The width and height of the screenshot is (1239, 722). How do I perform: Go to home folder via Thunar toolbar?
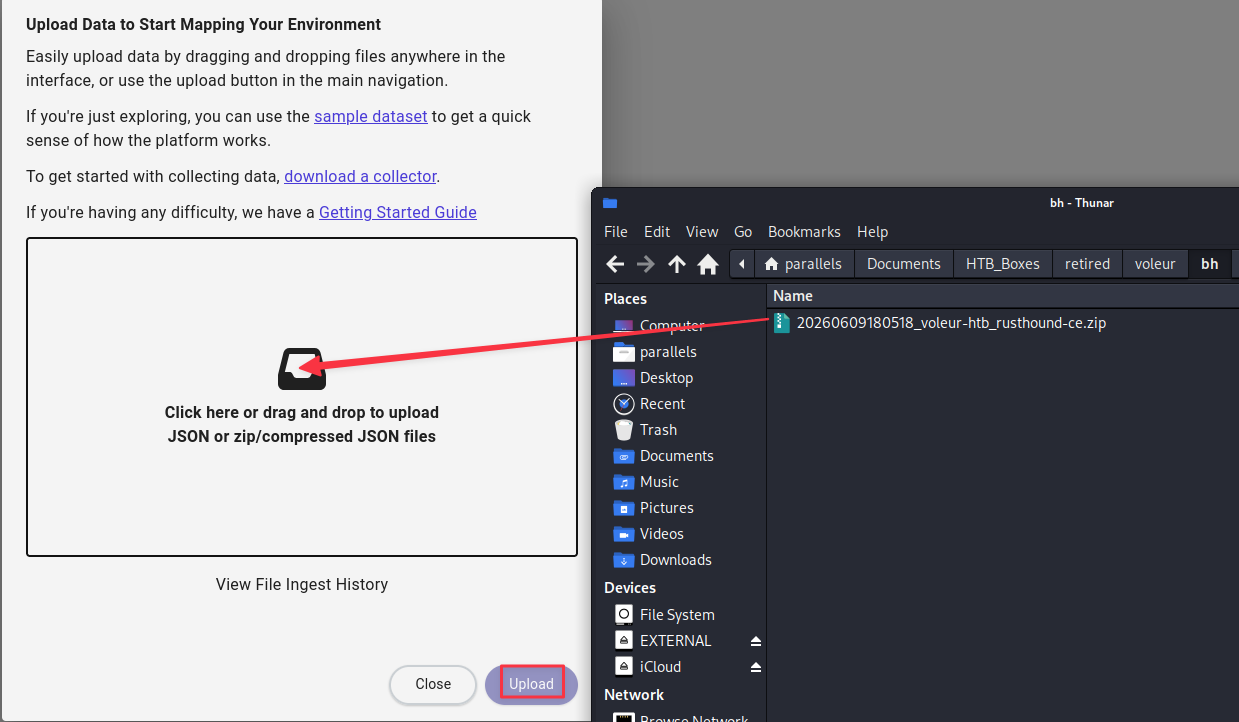[x=708, y=264]
